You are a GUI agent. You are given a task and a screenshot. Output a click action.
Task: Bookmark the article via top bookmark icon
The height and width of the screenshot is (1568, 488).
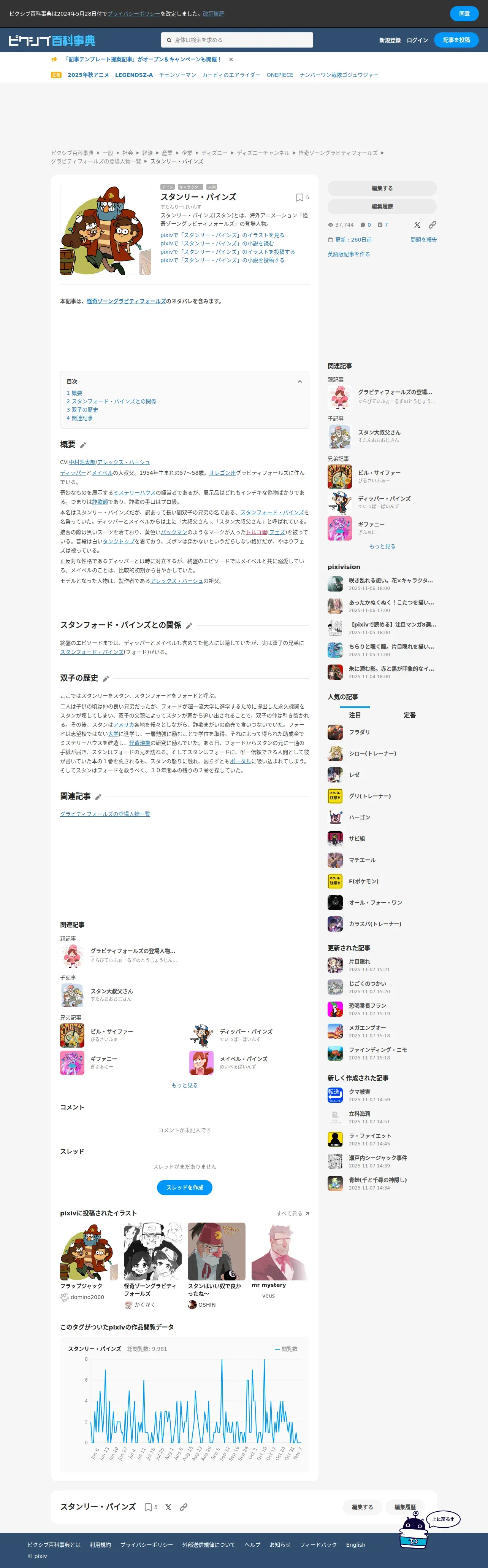299,197
